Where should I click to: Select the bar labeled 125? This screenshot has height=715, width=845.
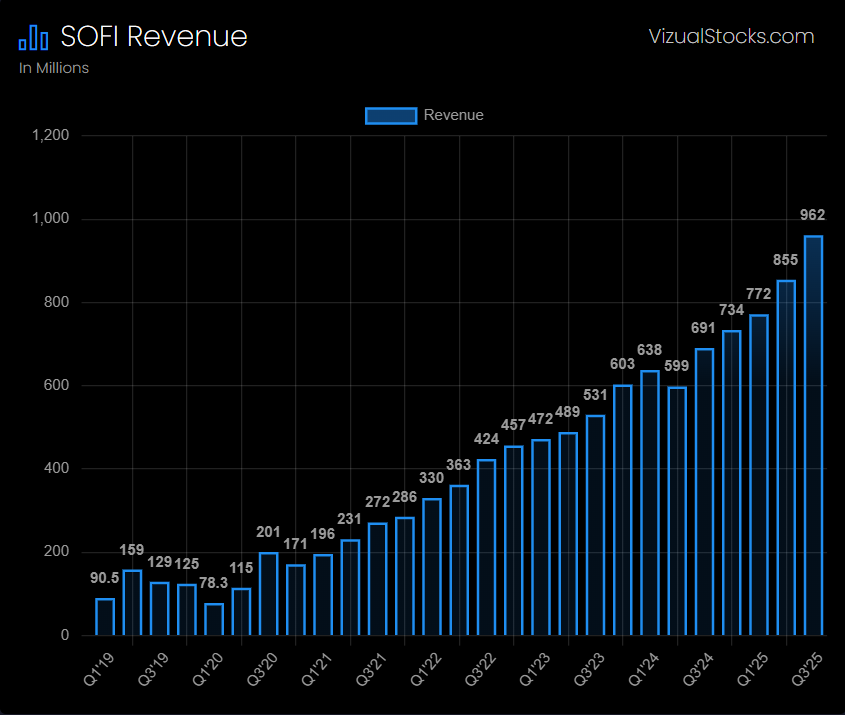click(186, 609)
